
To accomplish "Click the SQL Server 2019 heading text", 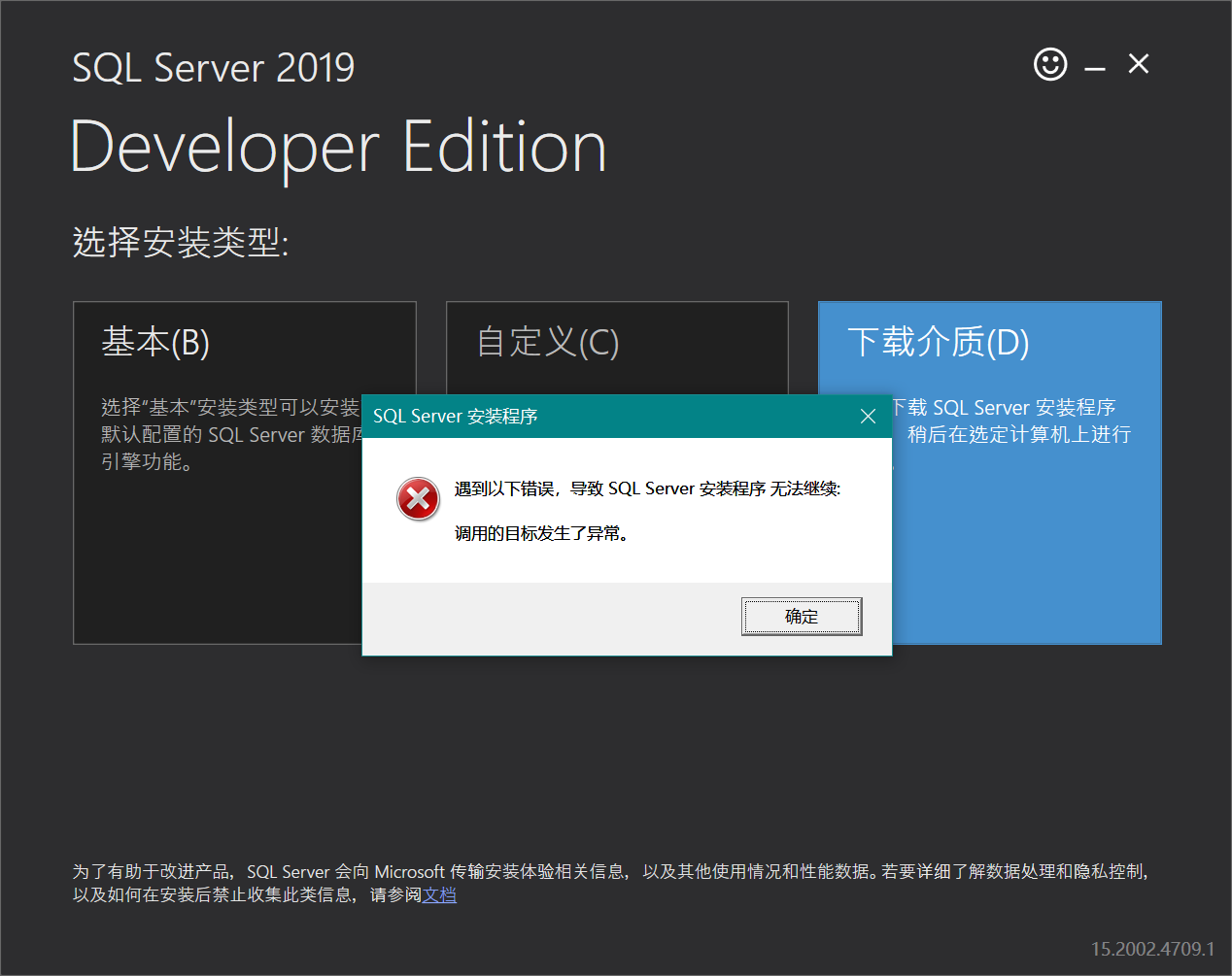I will 214,68.
